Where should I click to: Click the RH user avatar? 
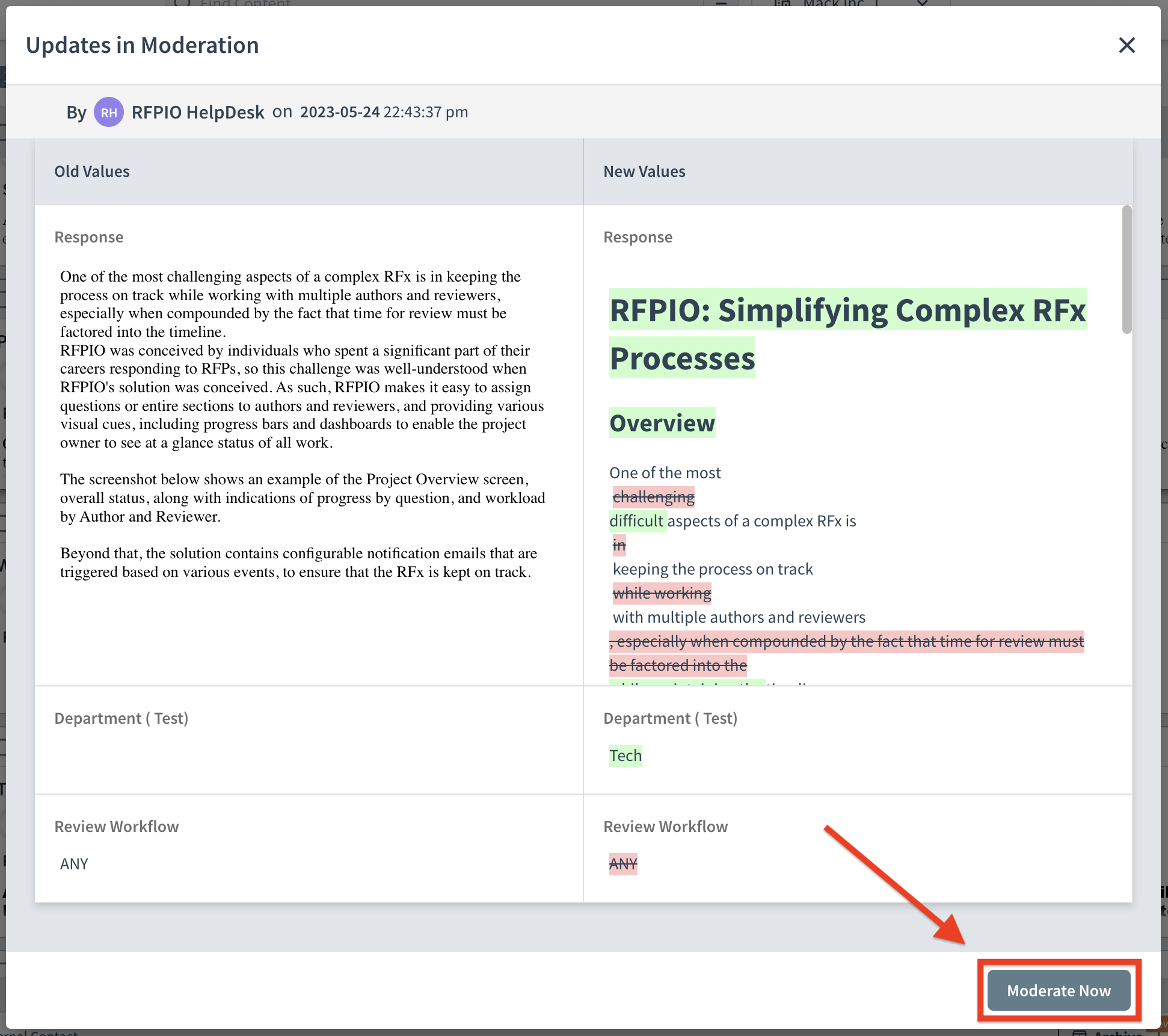coord(109,112)
